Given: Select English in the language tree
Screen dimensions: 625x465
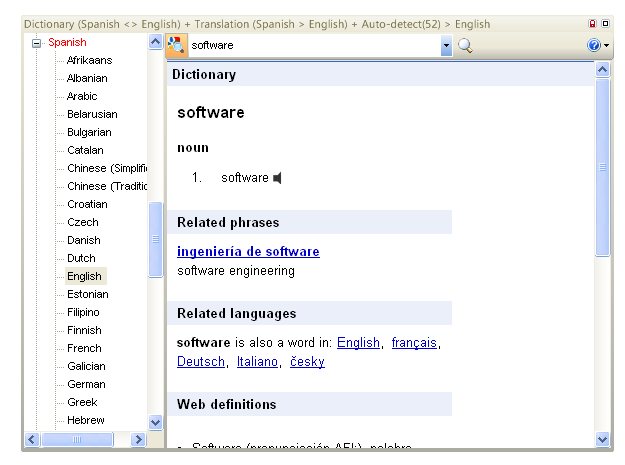Looking at the screenshot, I should (84, 276).
